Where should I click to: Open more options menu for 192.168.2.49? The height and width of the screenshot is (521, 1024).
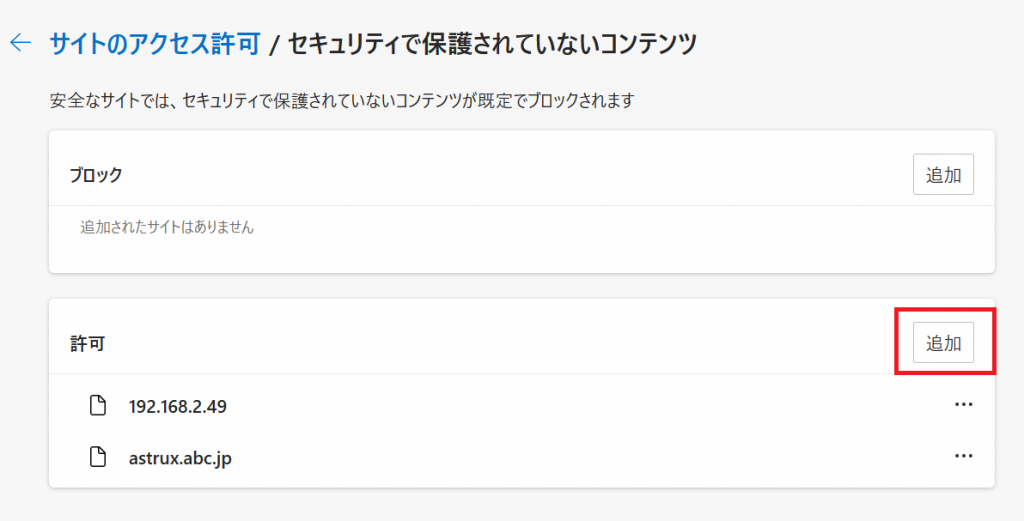[963, 405]
